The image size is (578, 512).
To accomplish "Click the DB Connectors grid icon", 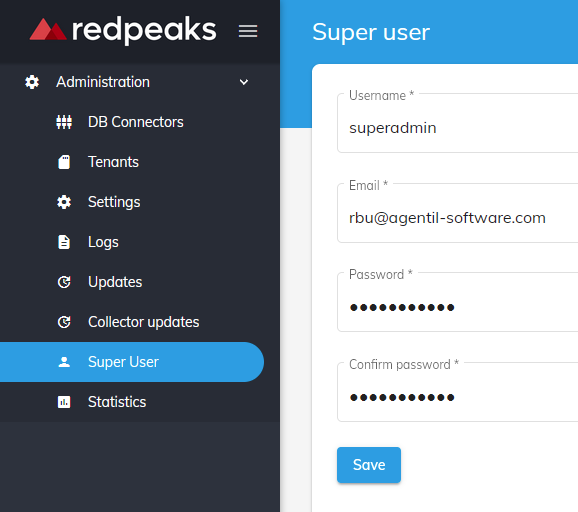I will (x=64, y=122).
